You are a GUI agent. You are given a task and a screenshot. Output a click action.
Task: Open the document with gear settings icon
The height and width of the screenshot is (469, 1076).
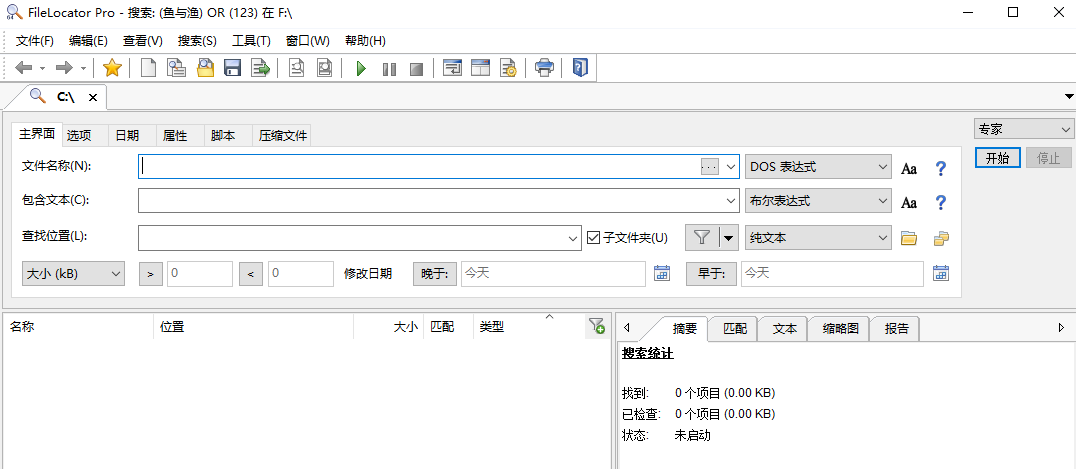(x=508, y=68)
